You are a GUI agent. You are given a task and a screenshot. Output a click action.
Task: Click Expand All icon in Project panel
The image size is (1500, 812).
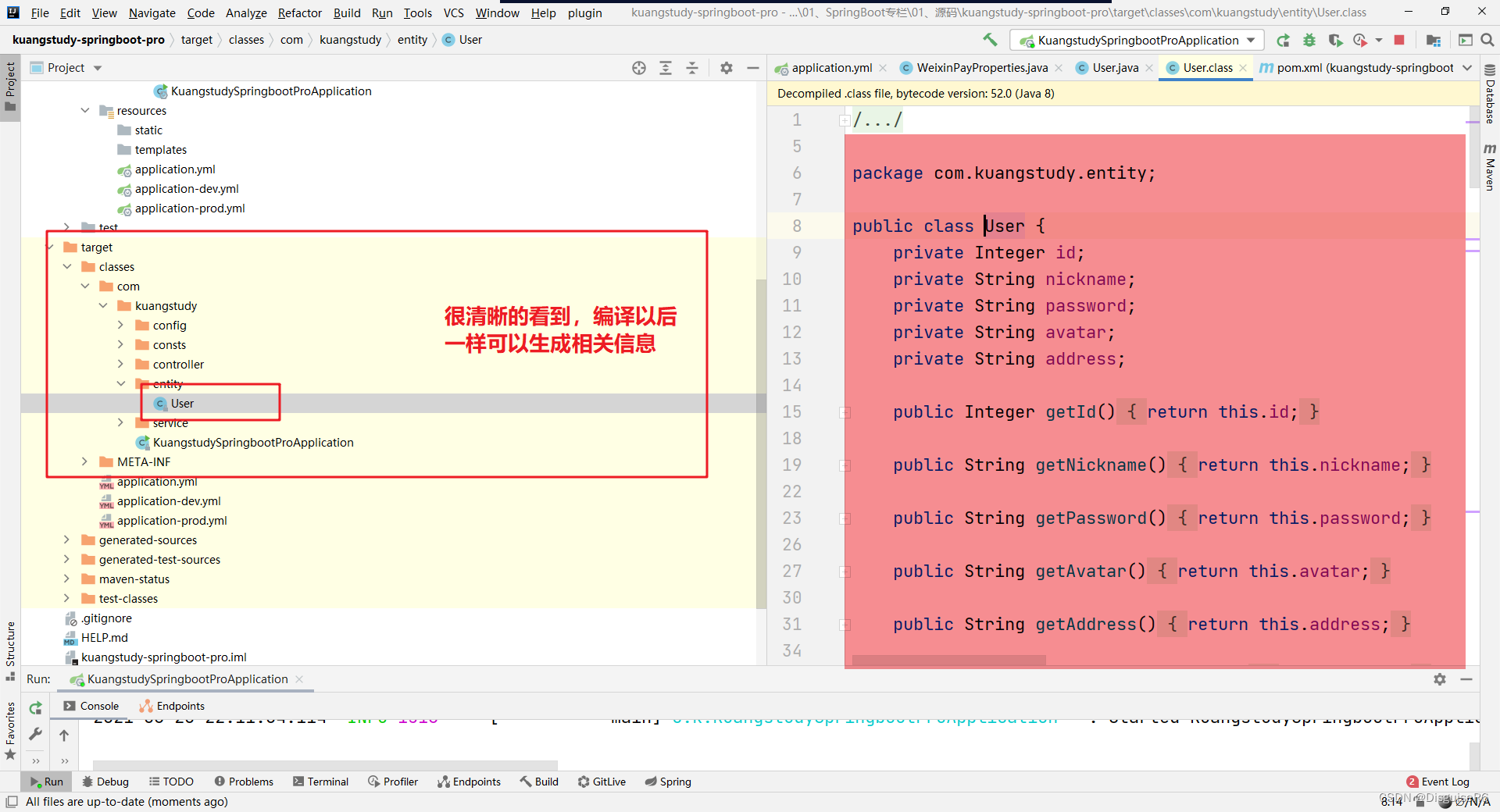click(666, 68)
